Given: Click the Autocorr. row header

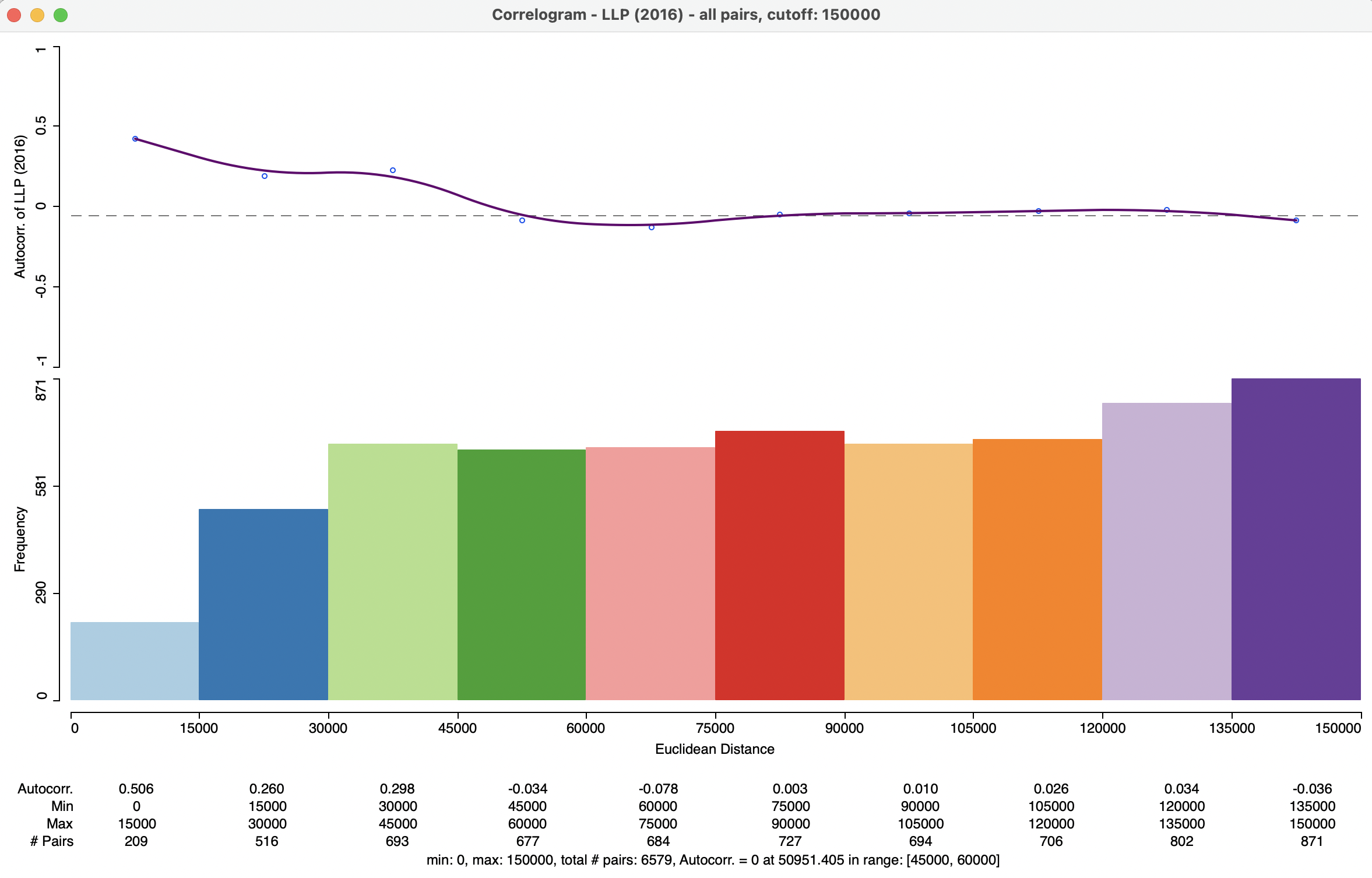Looking at the screenshot, I should click(45, 789).
